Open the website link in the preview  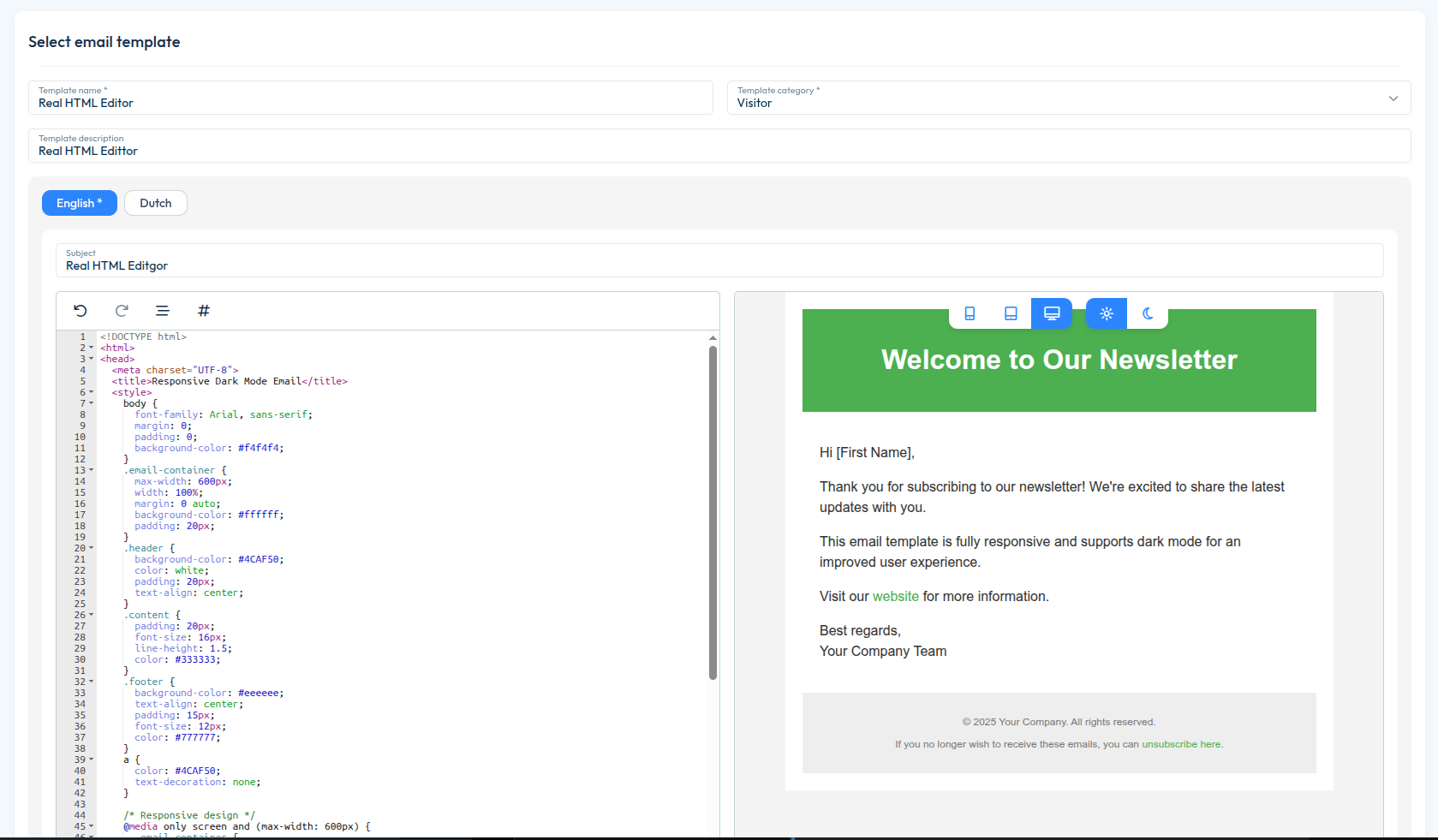(895, 596)
